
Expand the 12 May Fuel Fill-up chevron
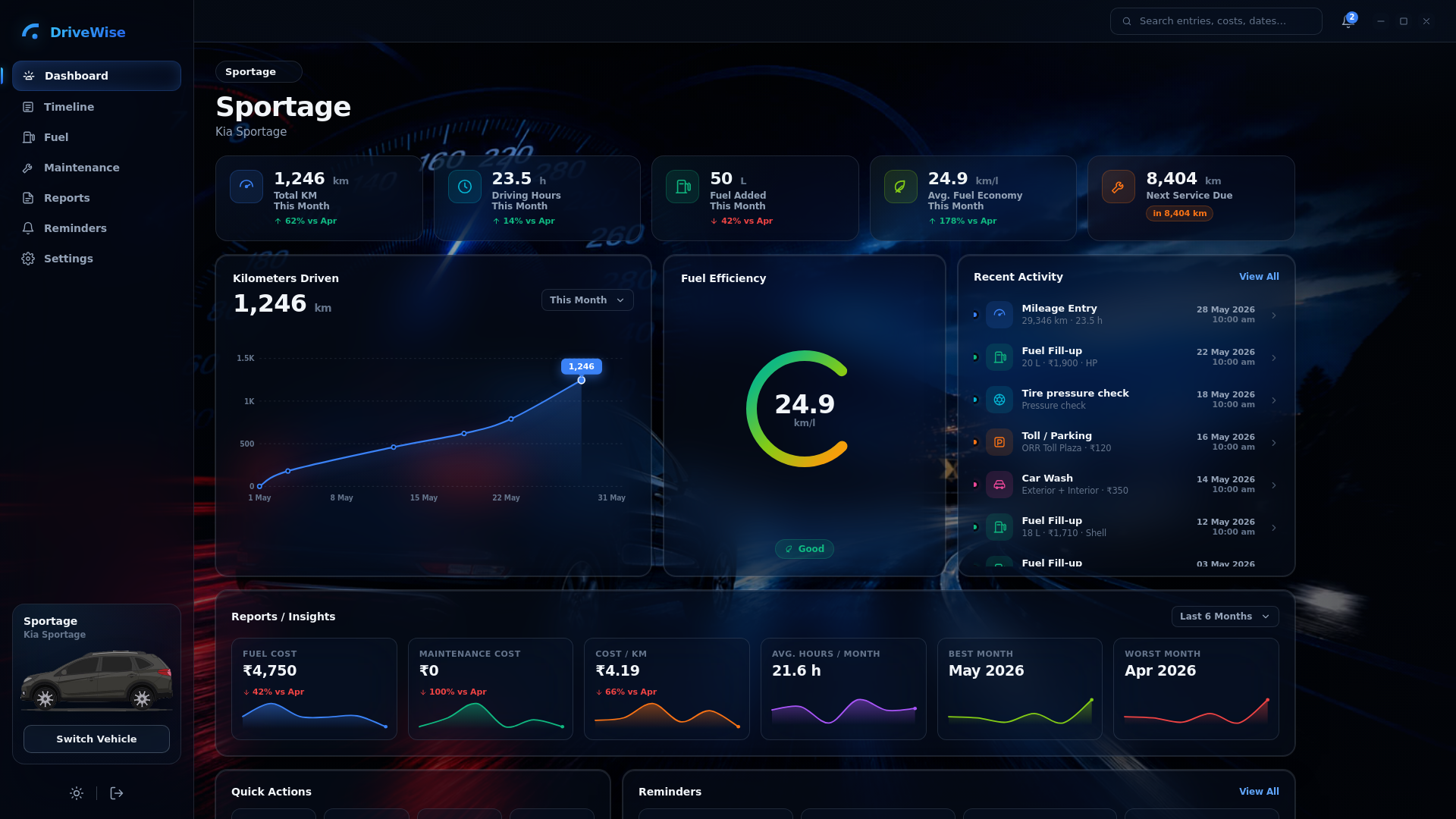[1274, 528]
